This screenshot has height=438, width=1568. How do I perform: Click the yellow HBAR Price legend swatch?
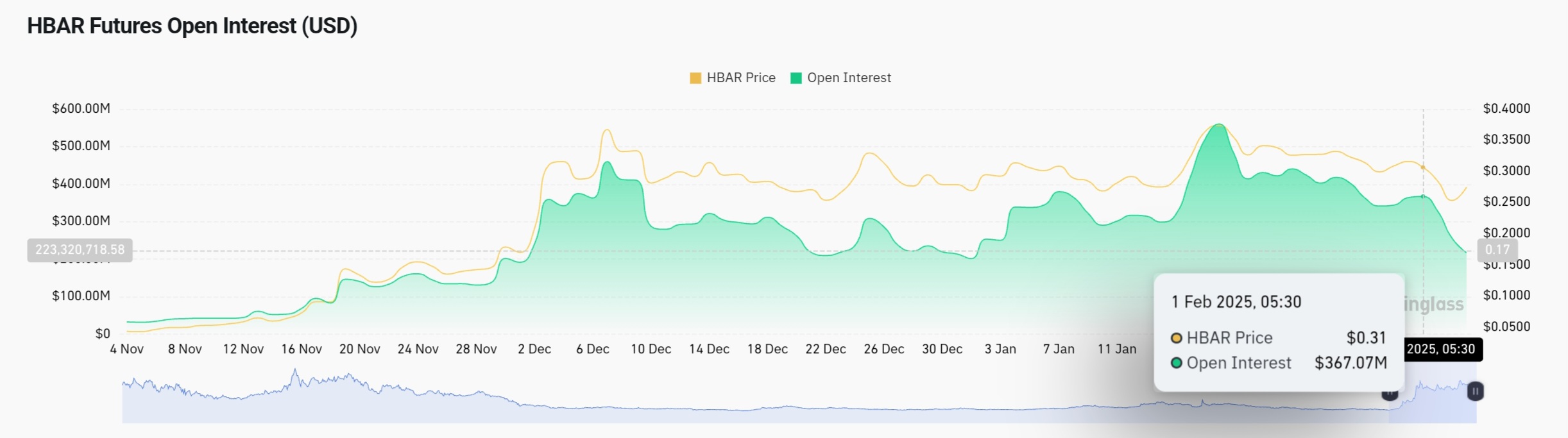coord(695,78)
